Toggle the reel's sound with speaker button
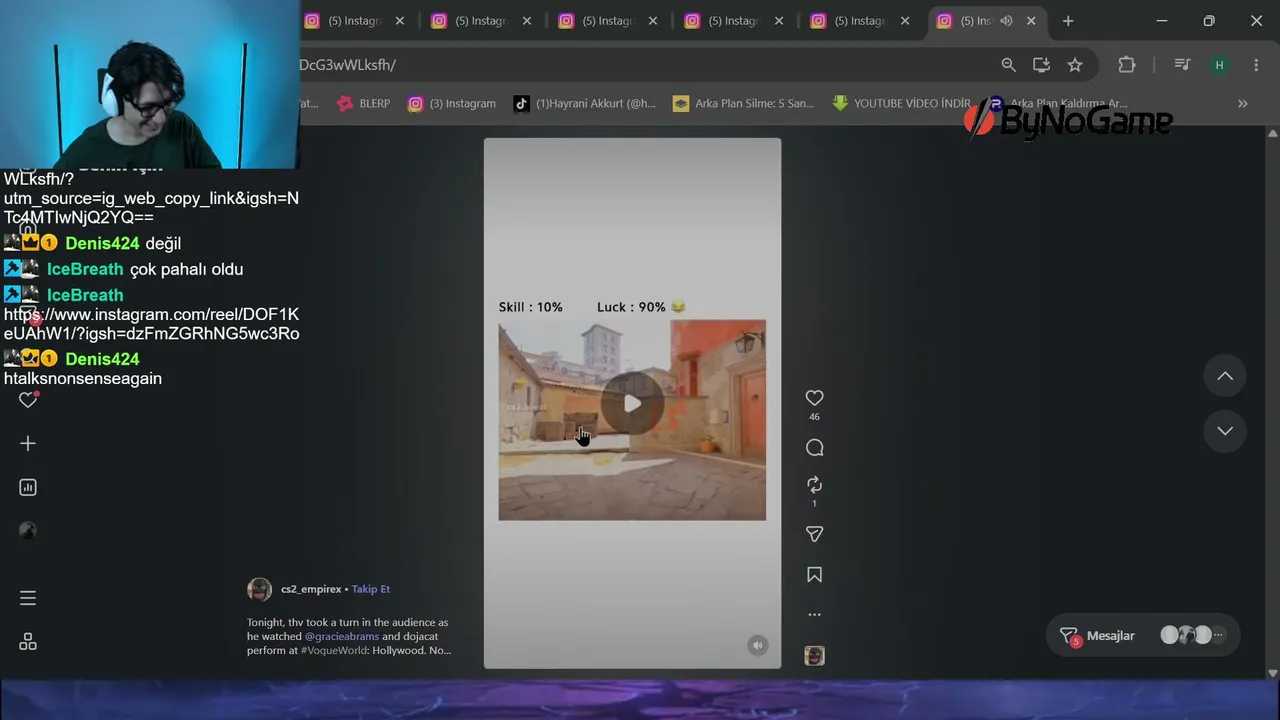The height and width of the screenshot is (720, 1280). pyautogui.click(x=758, y=645)
